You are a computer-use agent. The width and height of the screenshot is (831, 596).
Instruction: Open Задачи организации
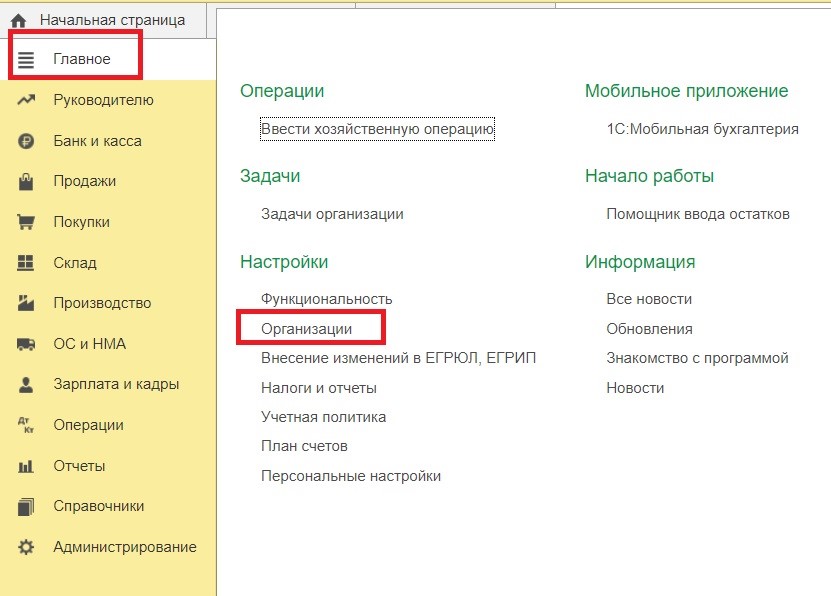pyautogui.click(x=332, y=214)
